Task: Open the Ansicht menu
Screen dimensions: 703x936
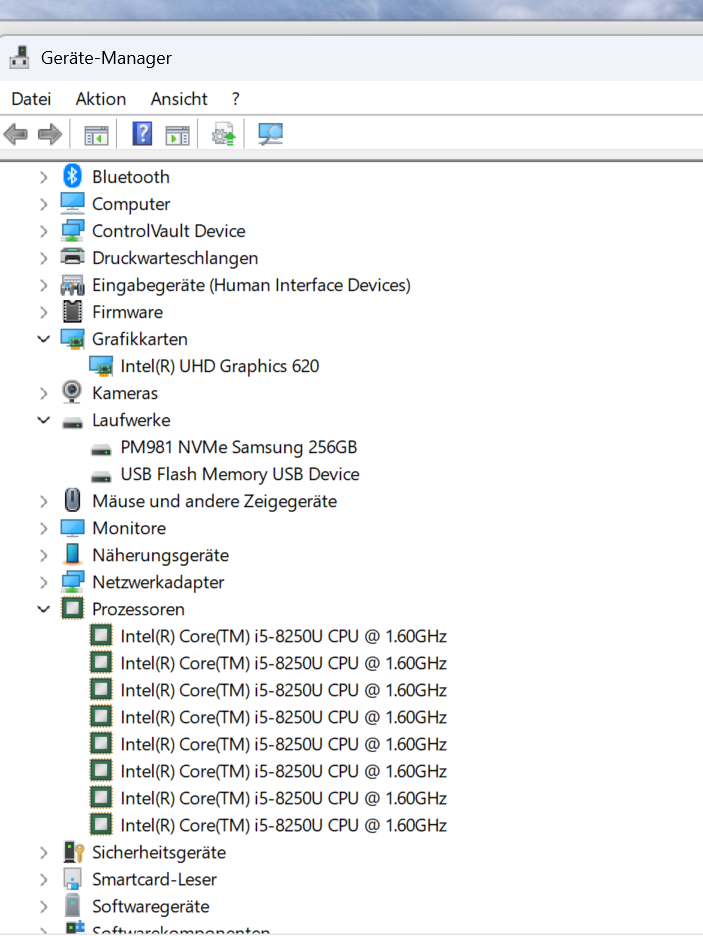Action: [x=179, y=98]
